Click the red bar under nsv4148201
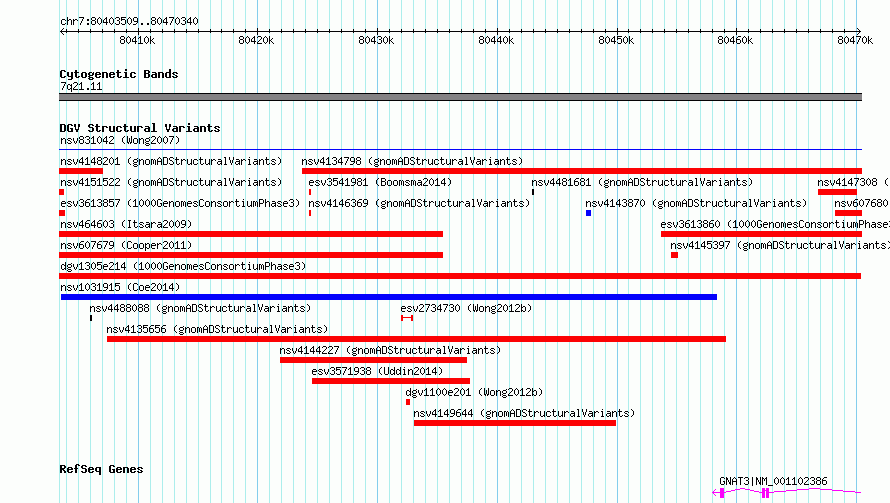890x503 pixels. 81,171
